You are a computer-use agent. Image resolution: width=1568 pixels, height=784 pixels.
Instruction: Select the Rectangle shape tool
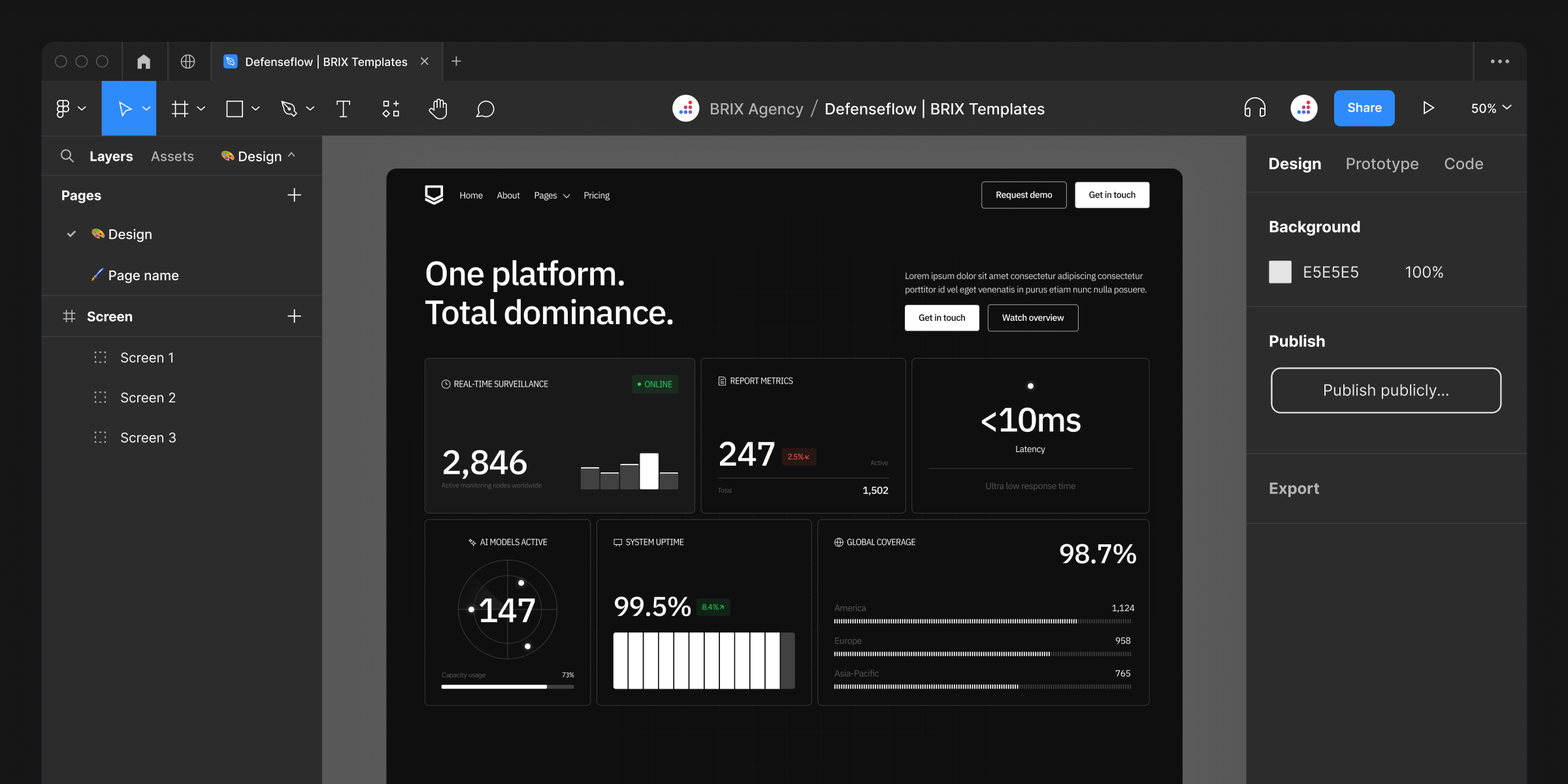pyautogui.click(x=234, y=108)
